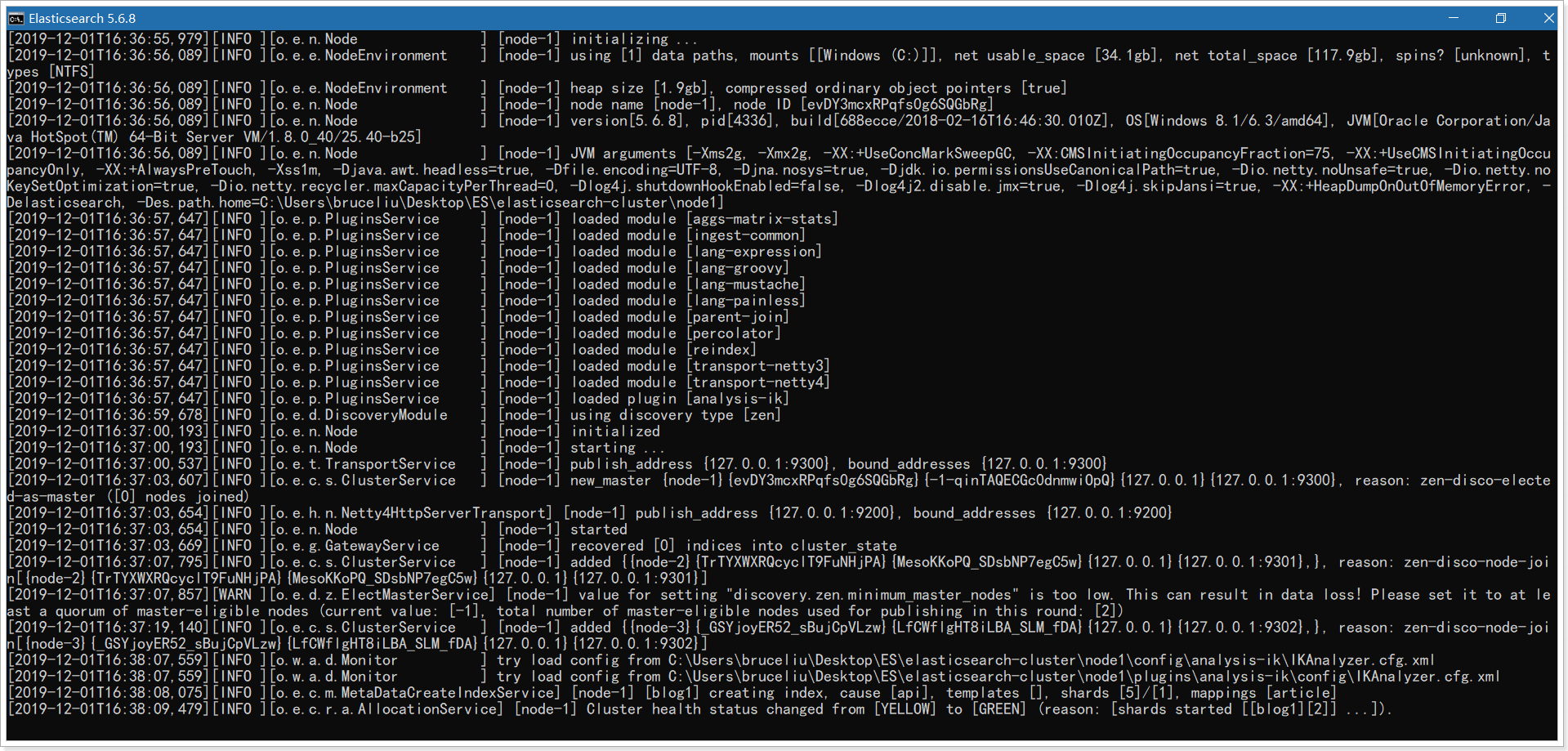Click the "o.e.d.DiscoveryModule" logger name

[x=361, y=415]
